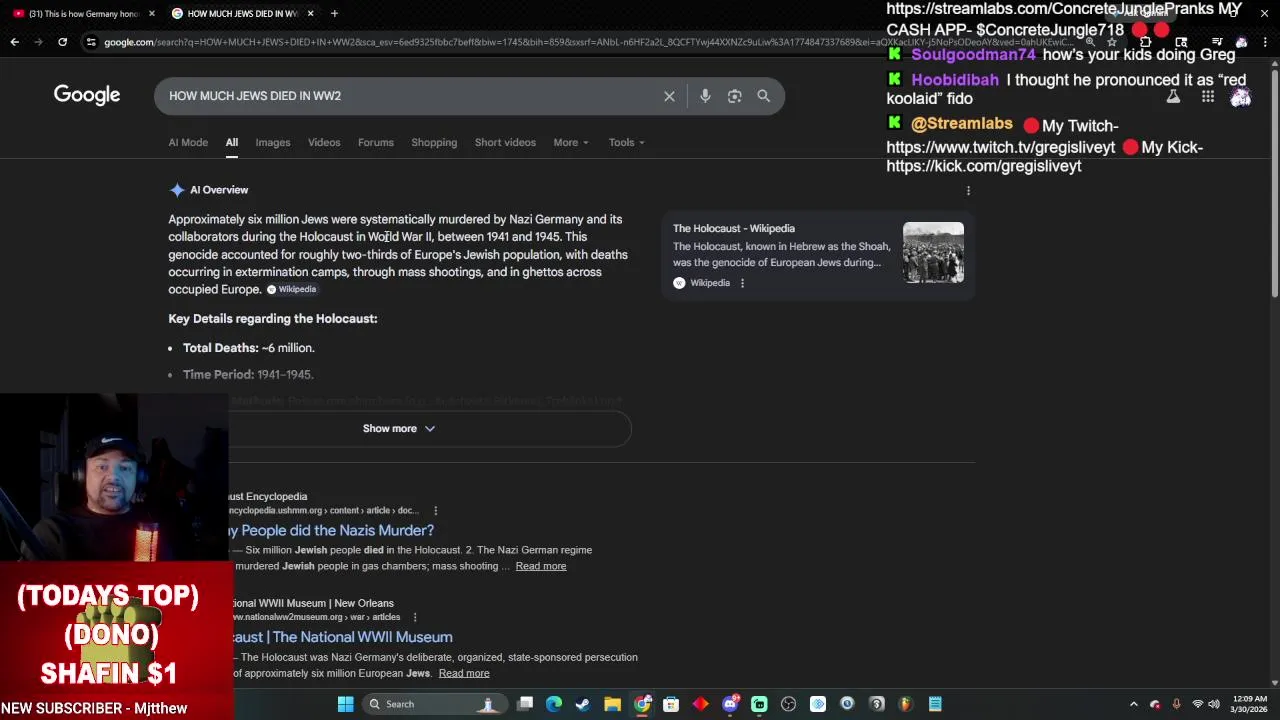Switch to AI Mode tab

pos(188,142)
